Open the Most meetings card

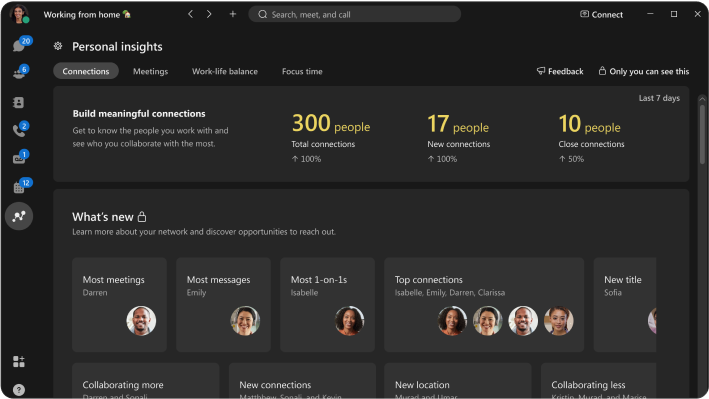click(119, 304)
